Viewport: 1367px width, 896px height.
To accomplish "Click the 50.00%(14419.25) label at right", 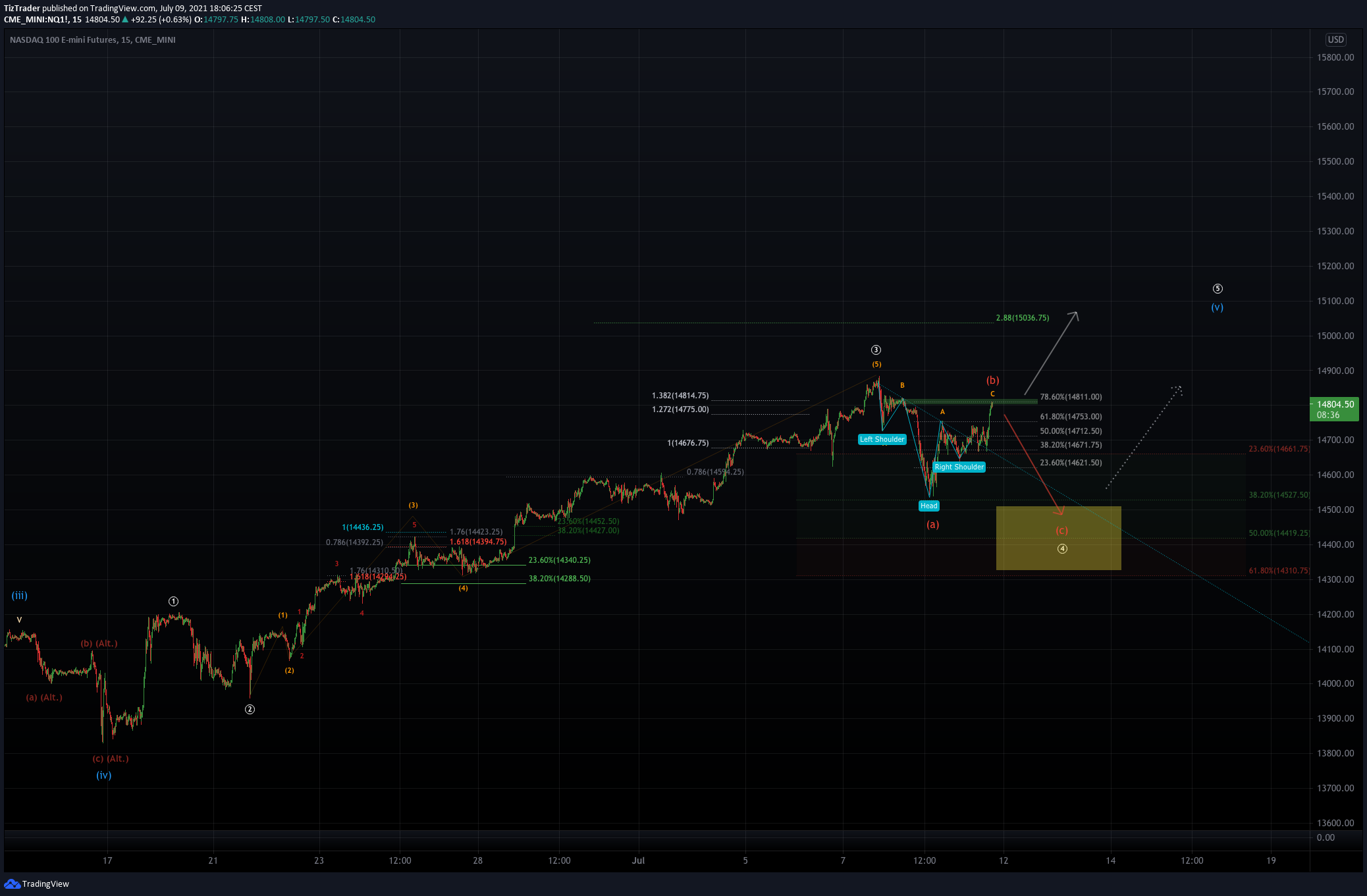I will click(1279, 533).
